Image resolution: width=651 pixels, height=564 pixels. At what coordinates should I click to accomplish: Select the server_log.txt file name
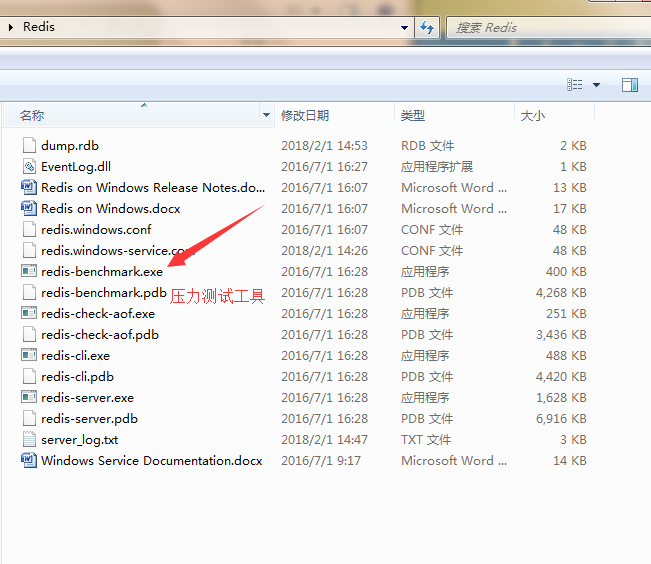(x=80, y=440)
